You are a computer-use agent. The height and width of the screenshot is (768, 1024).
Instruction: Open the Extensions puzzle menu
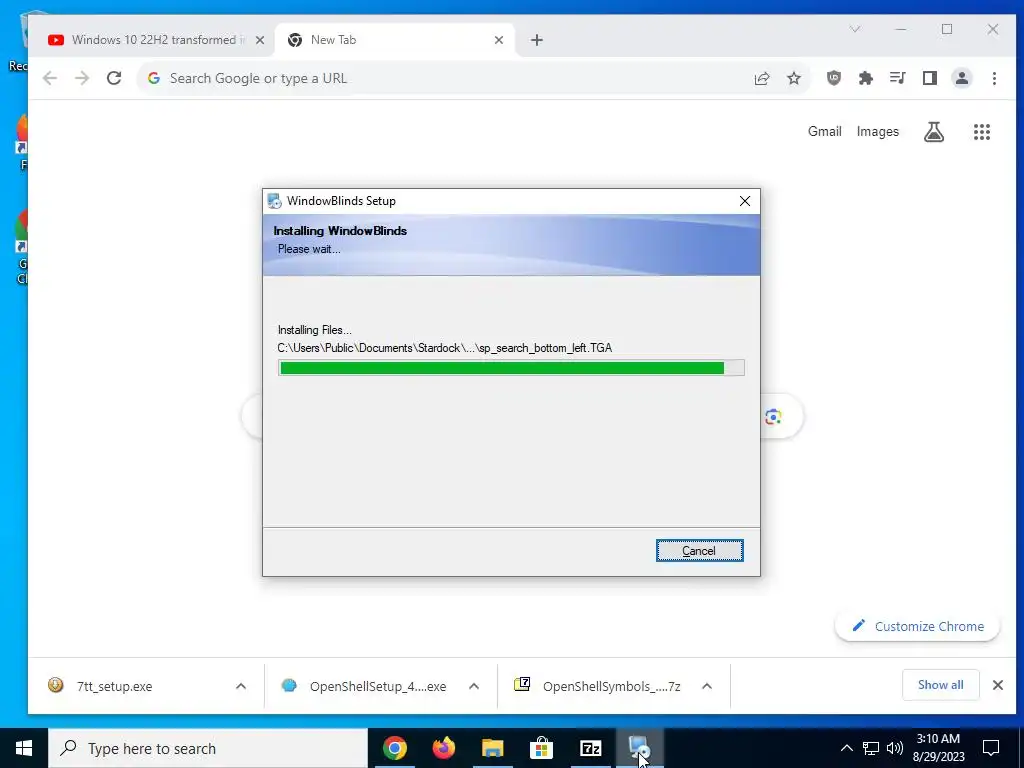coord(866,78)
